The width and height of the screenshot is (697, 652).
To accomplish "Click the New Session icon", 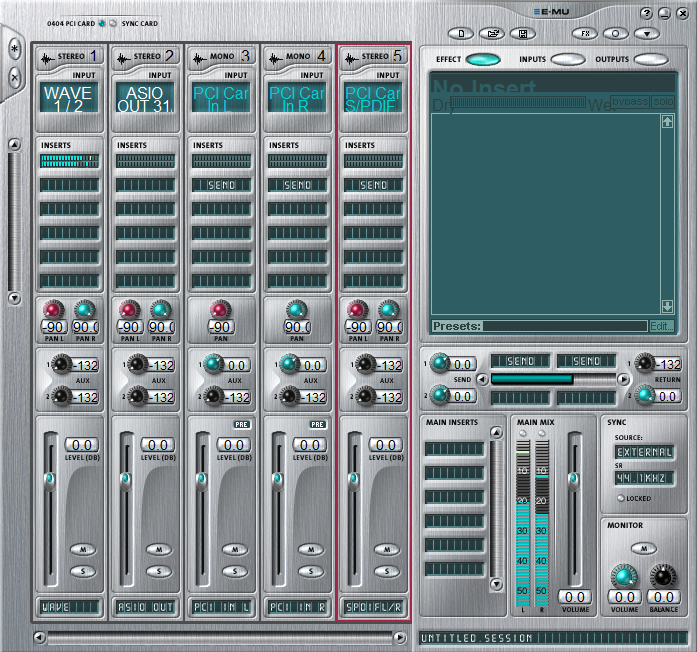I will pos(461,33).
